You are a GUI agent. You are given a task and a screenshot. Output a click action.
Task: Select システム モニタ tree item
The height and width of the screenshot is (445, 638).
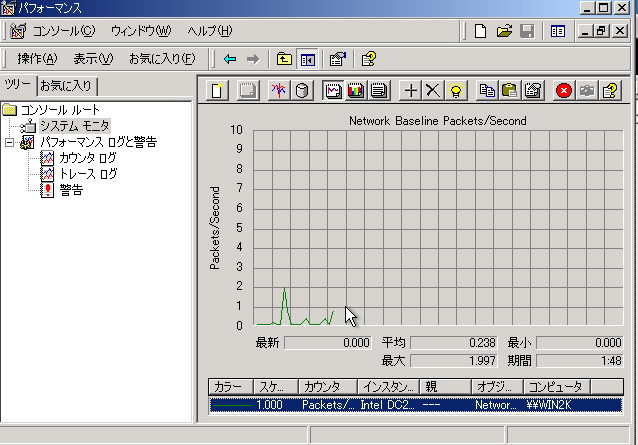tap(74, 126)
